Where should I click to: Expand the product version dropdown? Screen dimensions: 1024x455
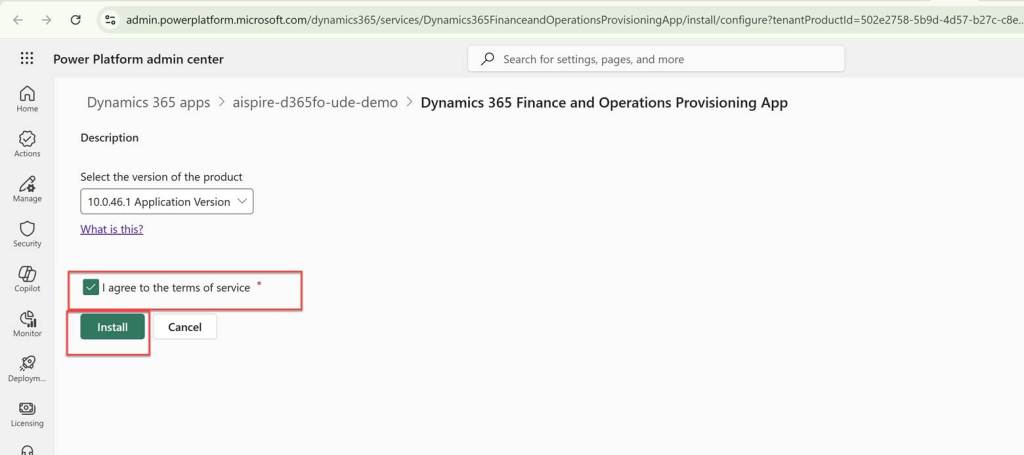[167, 202]
